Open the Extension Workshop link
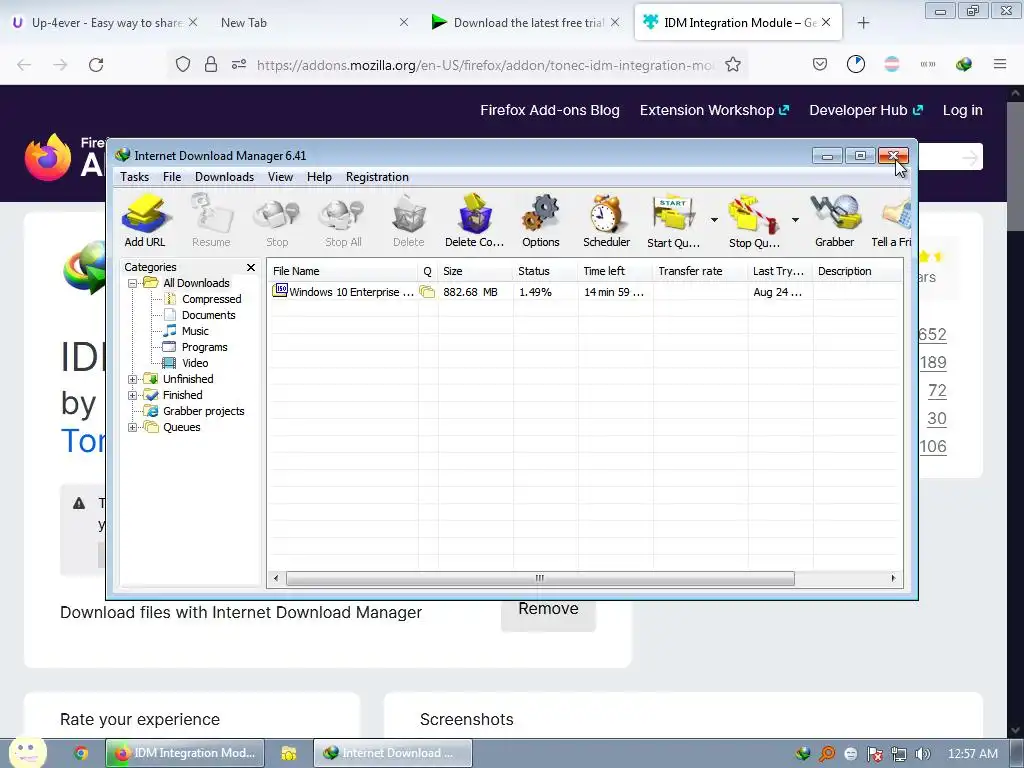Screen dimensions: 1024x768 [x=714, y=110]
